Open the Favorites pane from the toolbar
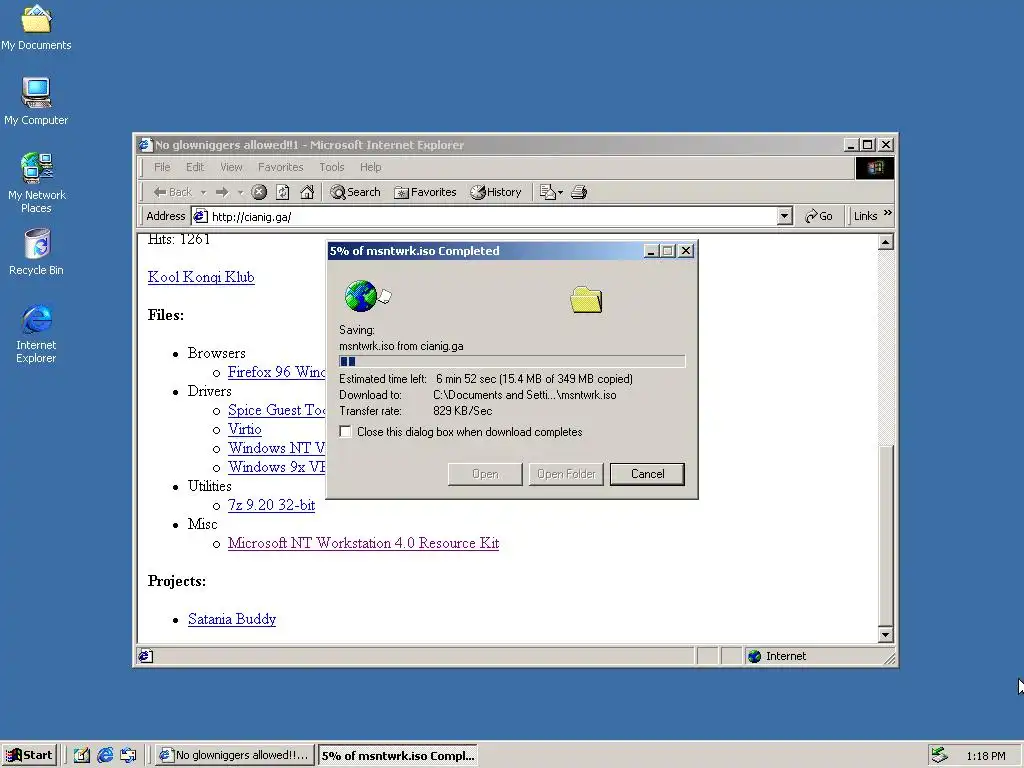The height and width of the screenshot is (768, 1024). (x=425, y=192)
